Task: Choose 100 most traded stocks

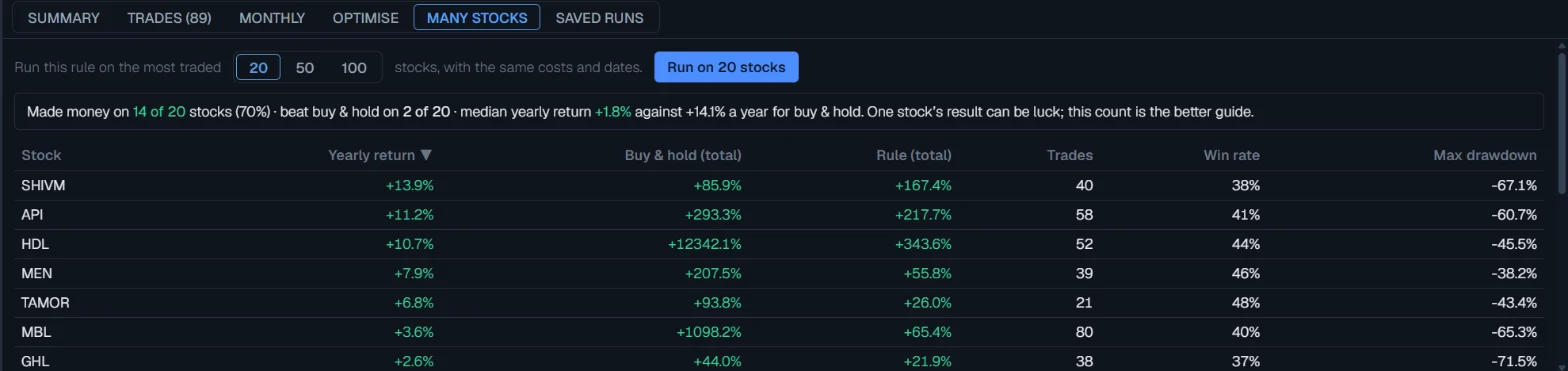Action: (354, 68)
